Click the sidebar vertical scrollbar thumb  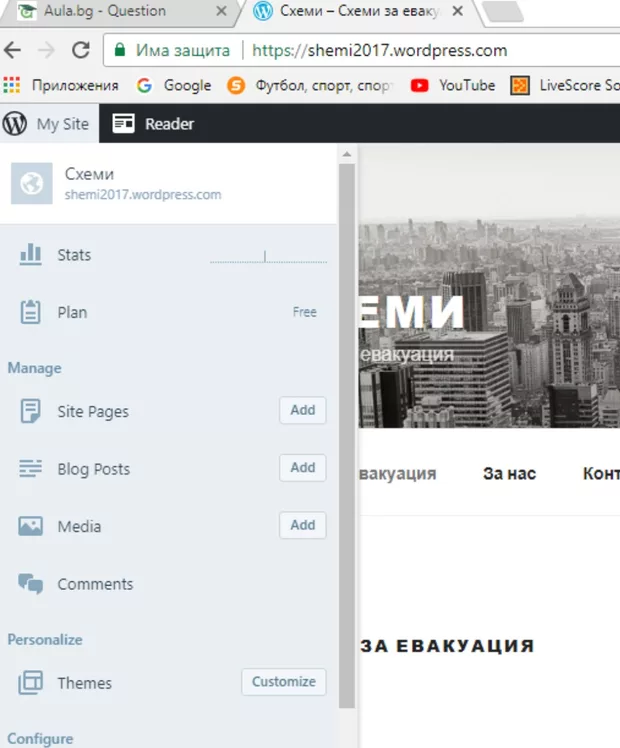tap(347, 436)
